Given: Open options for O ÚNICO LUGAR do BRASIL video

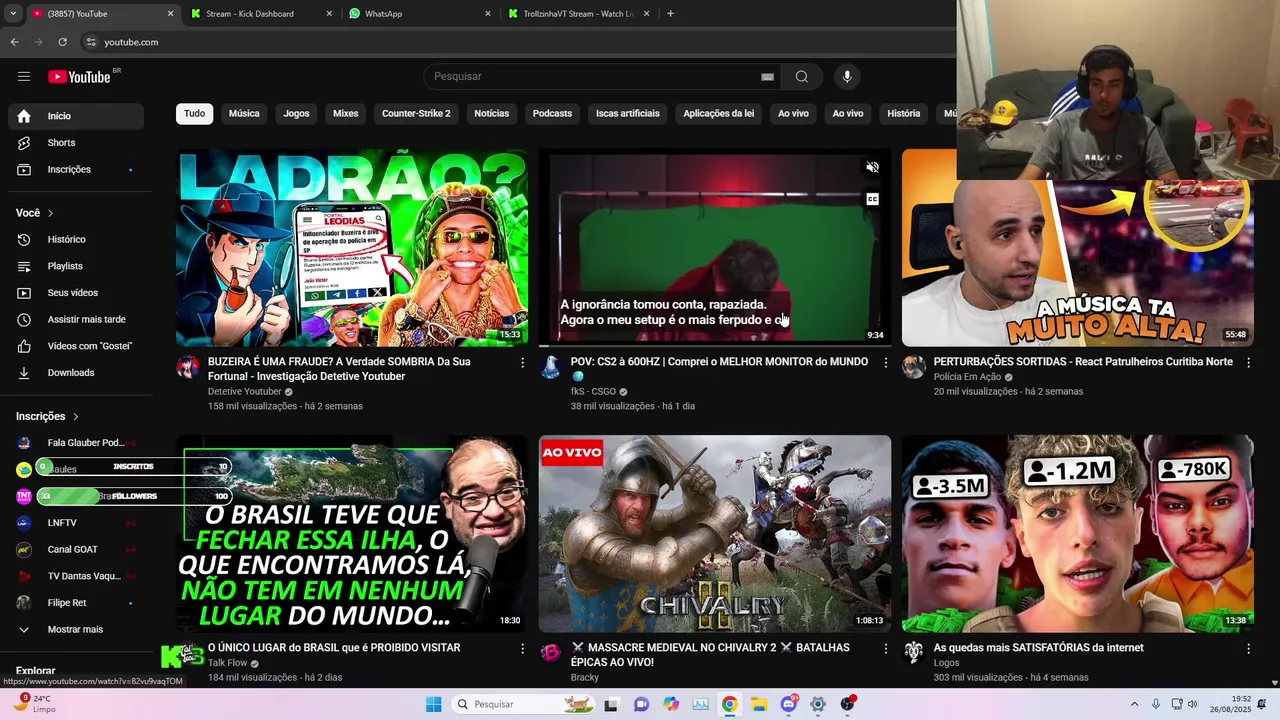Looking at the screenshot, I should pyautogui.click(x=522, y=649).
